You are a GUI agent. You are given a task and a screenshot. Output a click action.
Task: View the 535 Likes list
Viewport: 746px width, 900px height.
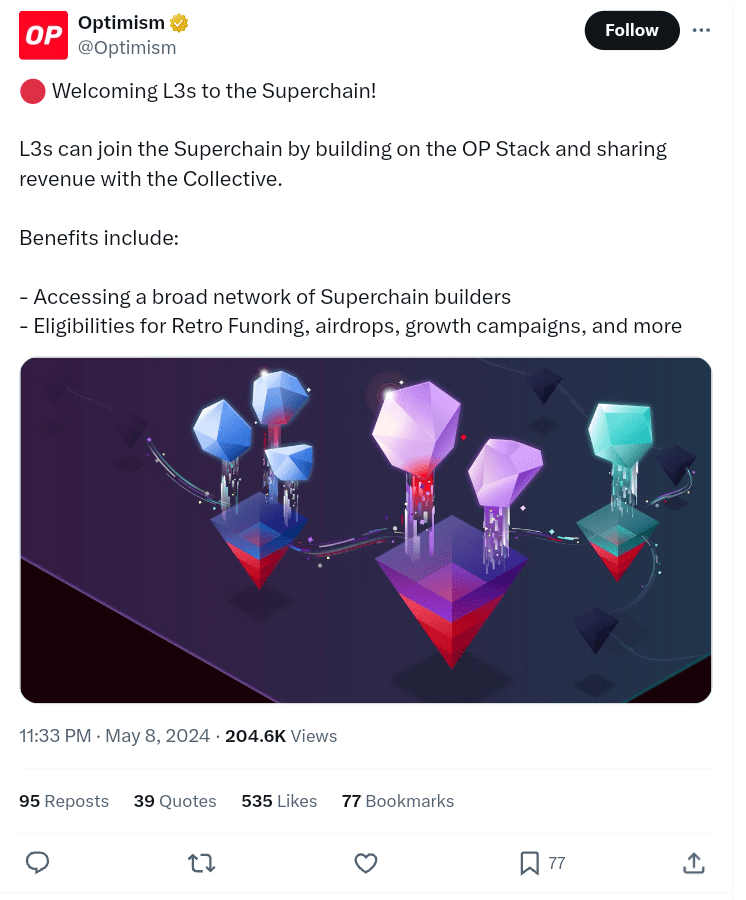click(x=279, y=801)
